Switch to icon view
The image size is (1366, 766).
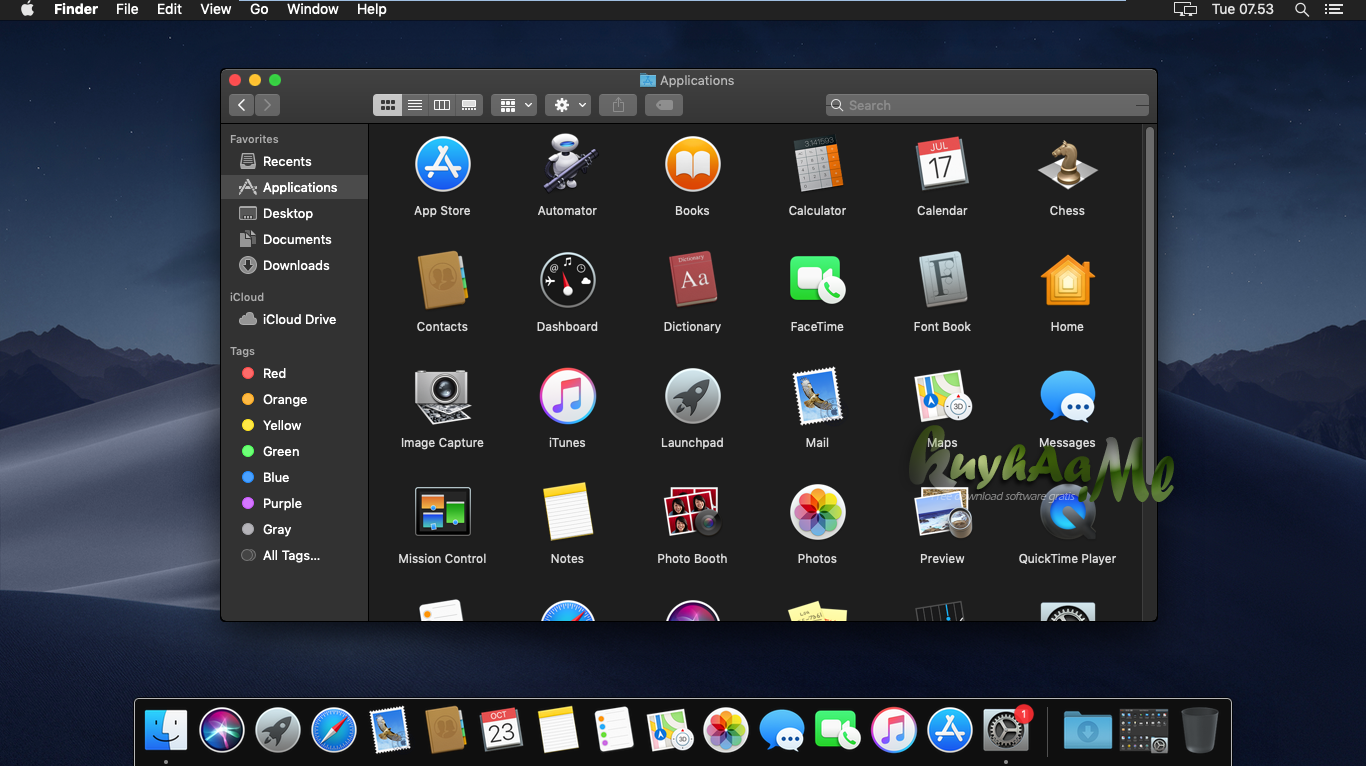click(x=388, y=105)
